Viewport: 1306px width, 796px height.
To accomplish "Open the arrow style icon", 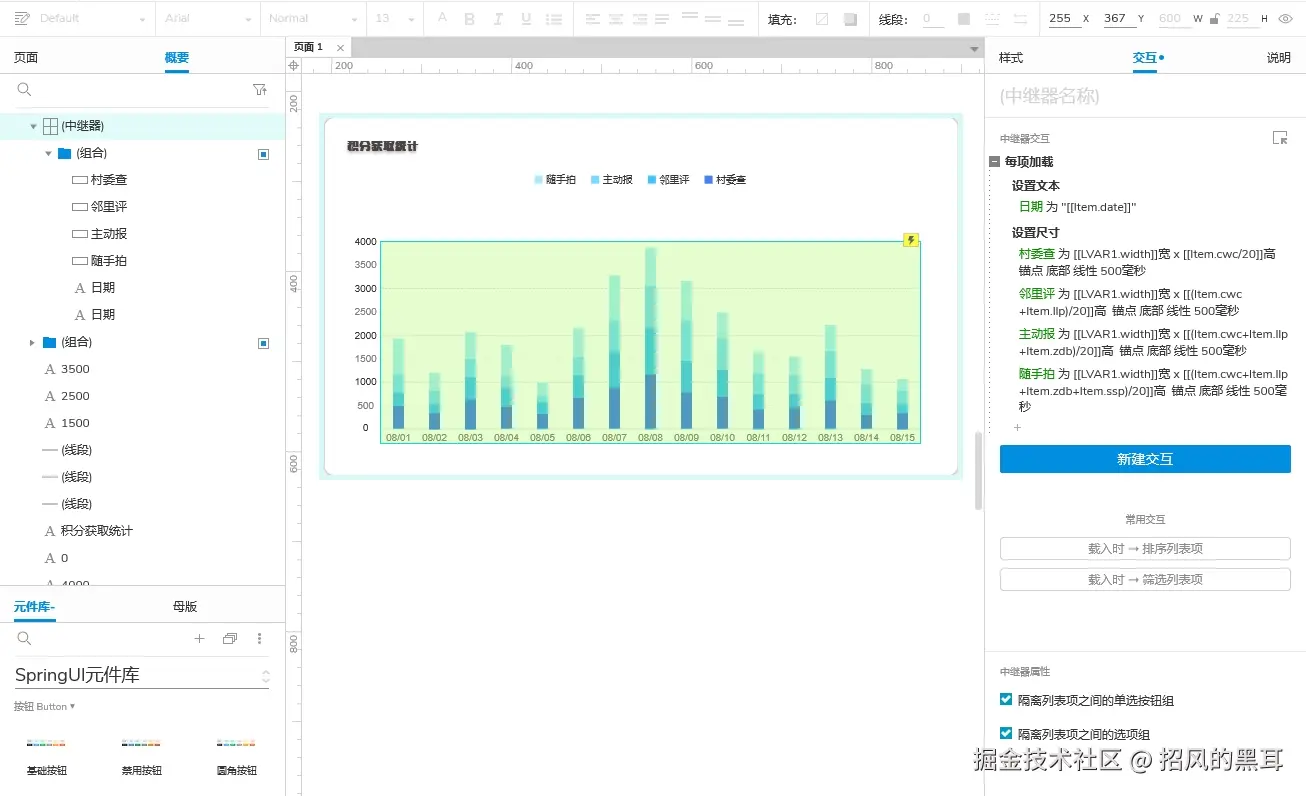I will point(1020,18).
